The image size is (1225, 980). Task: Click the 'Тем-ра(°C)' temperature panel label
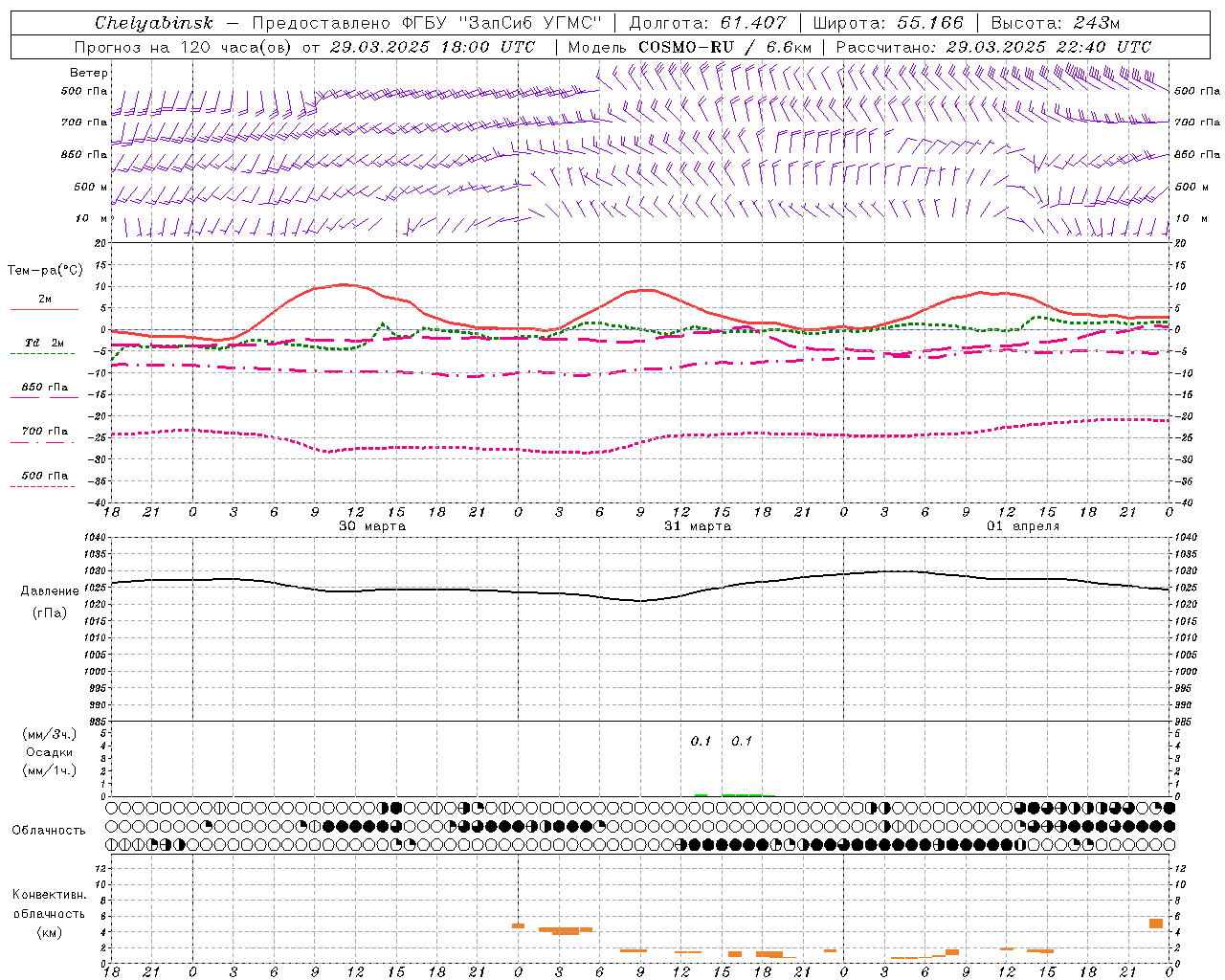45,271
